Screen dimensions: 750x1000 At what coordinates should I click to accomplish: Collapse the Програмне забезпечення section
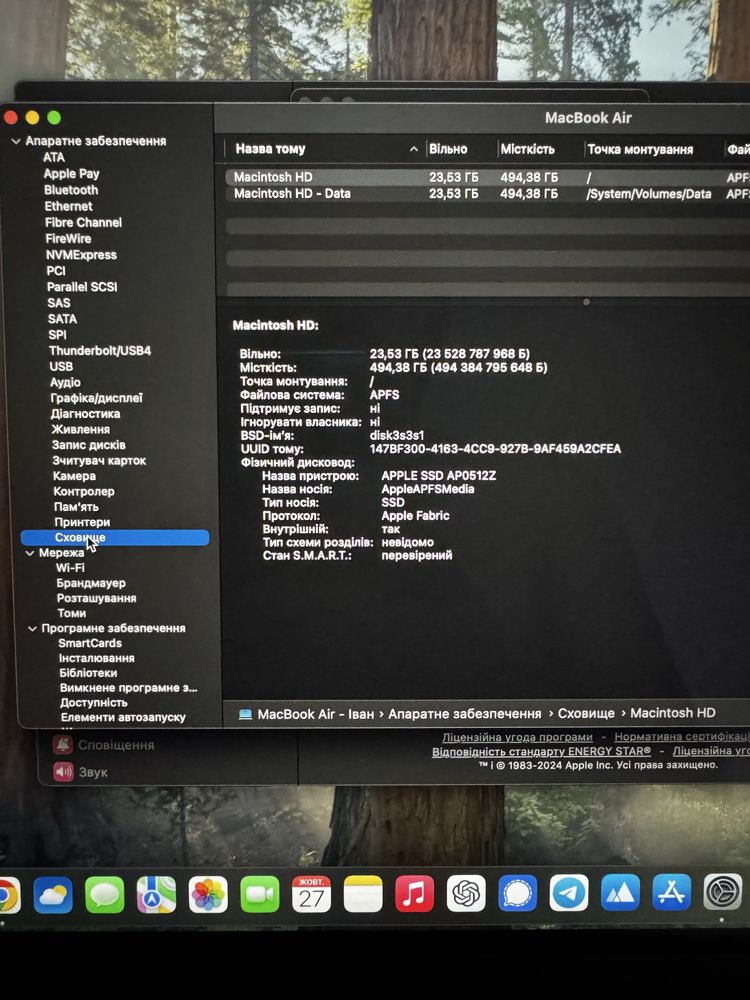(x=32, y=629)
